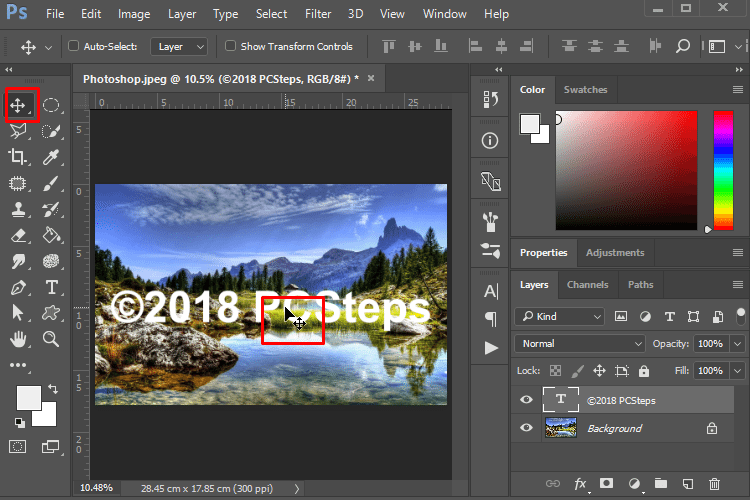Switch to the Channels tab
This screenshot has width=750, height=500.
[587, 285]
